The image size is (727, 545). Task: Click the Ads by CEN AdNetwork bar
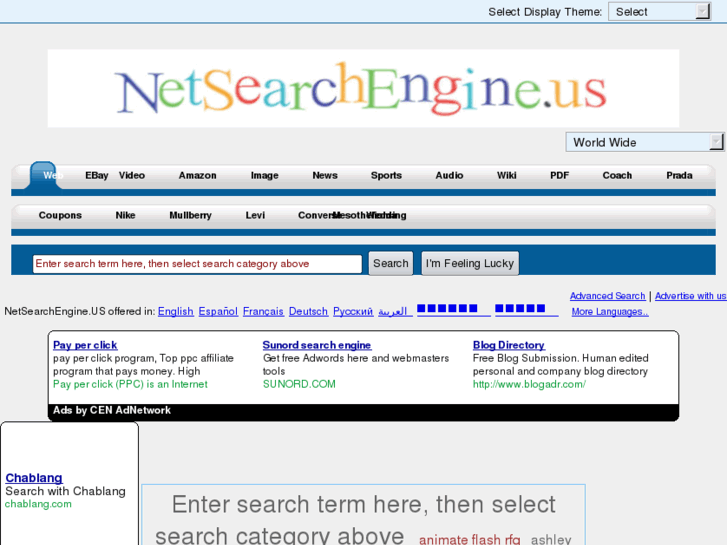tap(364, 410)
